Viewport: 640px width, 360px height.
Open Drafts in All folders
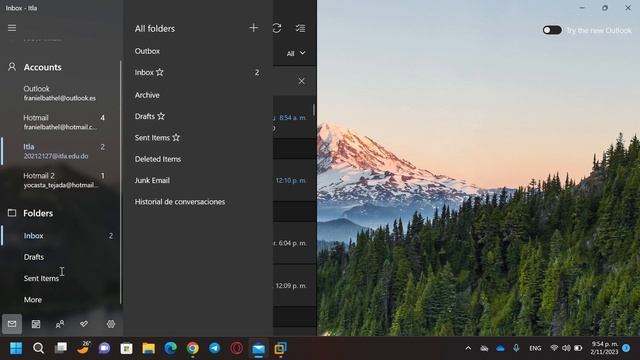pyautogui.click(x=198, y=116)
